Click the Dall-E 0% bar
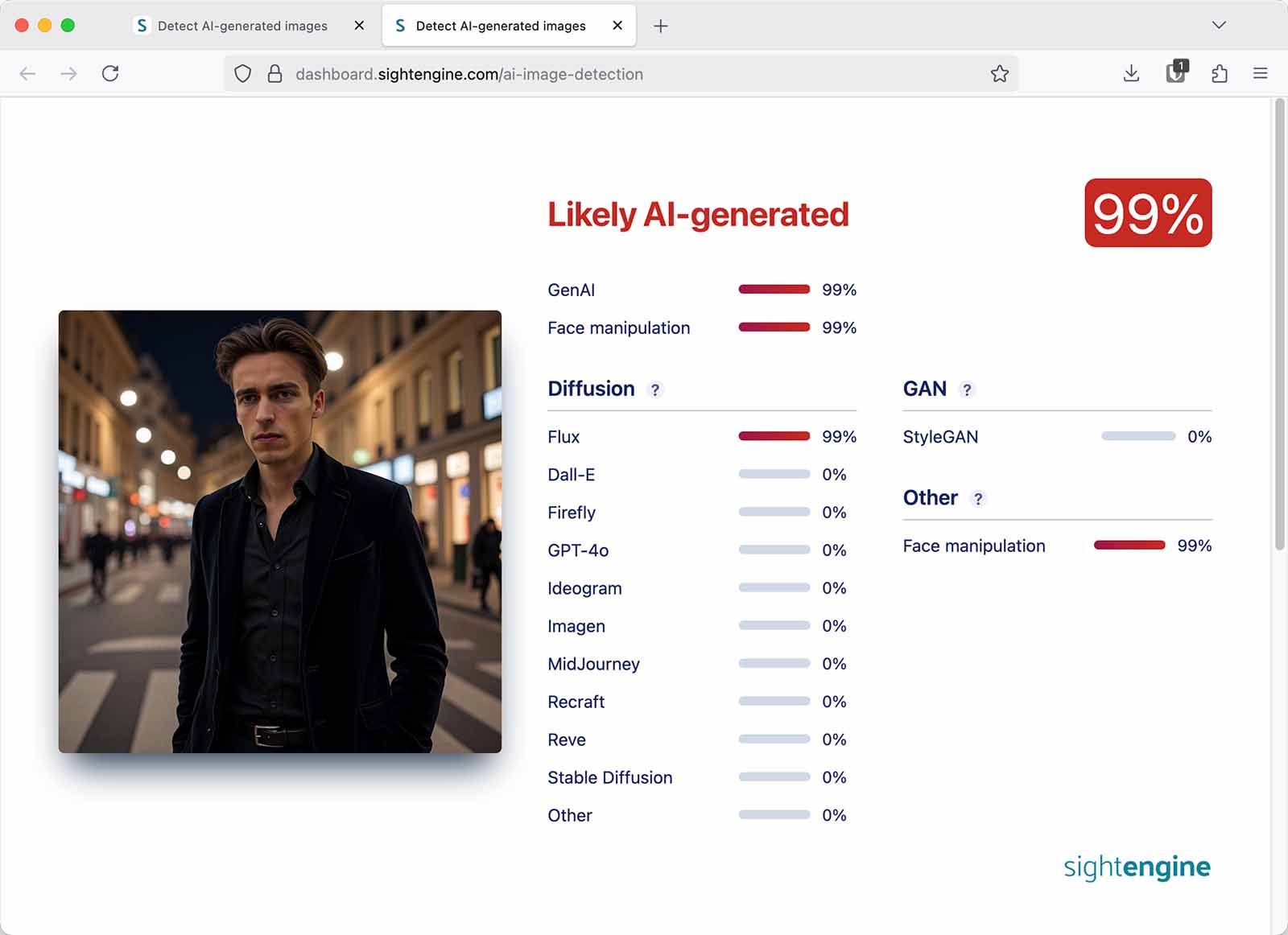1288x935 pixels. pos(774,474)
